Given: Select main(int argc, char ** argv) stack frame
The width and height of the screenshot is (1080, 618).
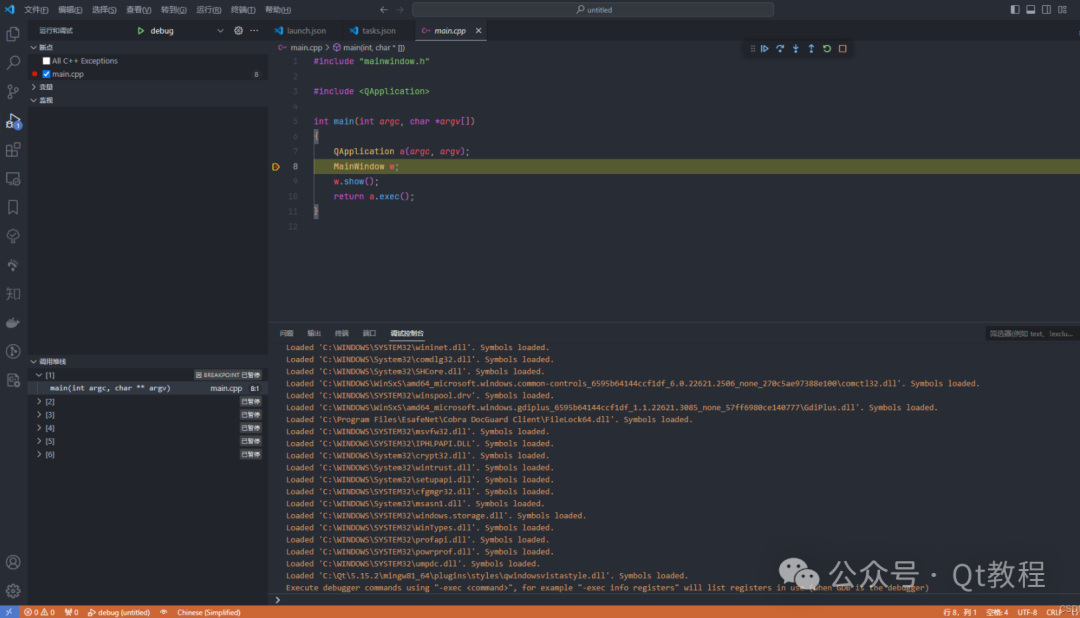Looking at the screenshot, I should click(x=147, y=389).
